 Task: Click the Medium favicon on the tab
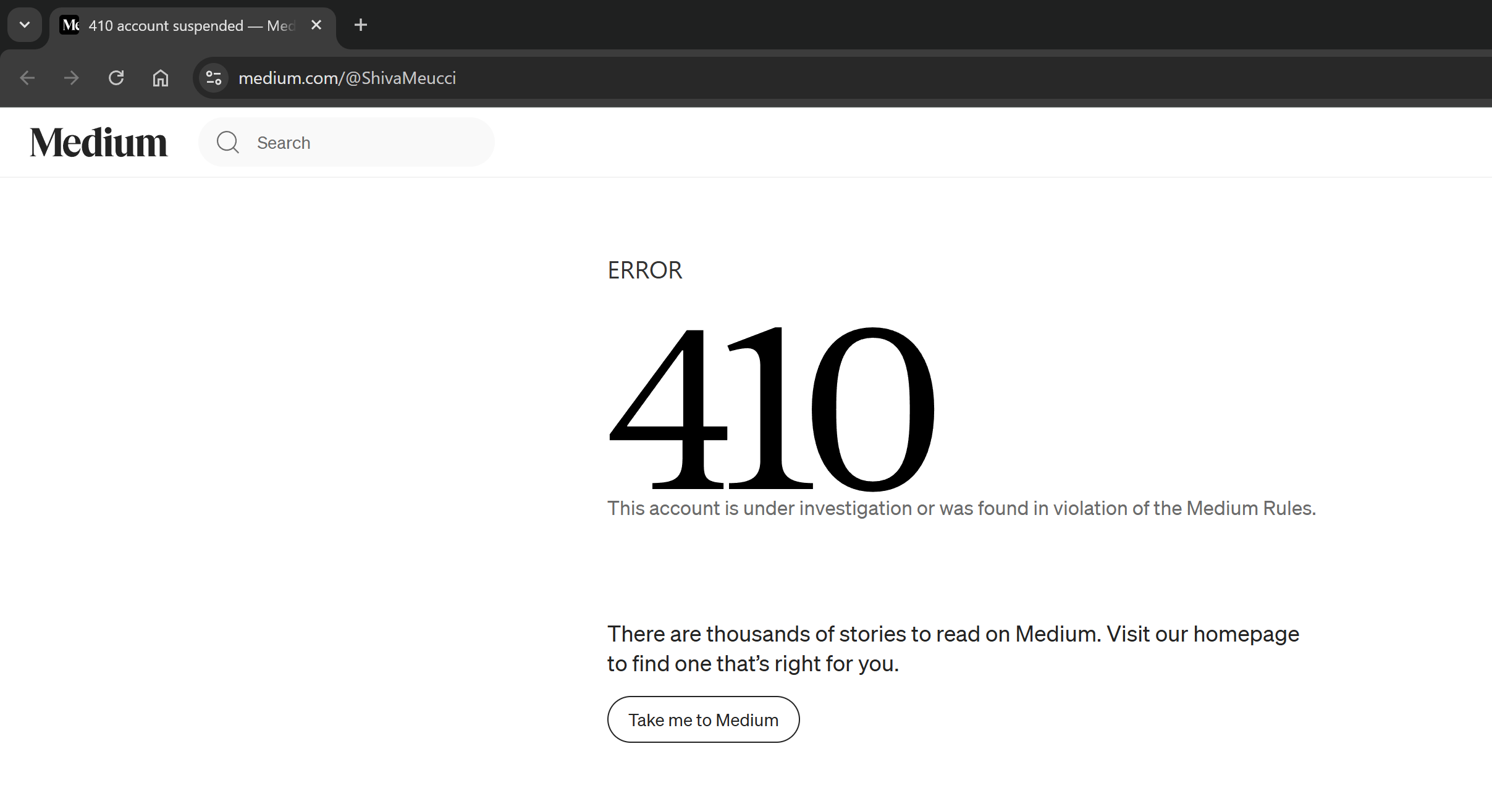70,25
